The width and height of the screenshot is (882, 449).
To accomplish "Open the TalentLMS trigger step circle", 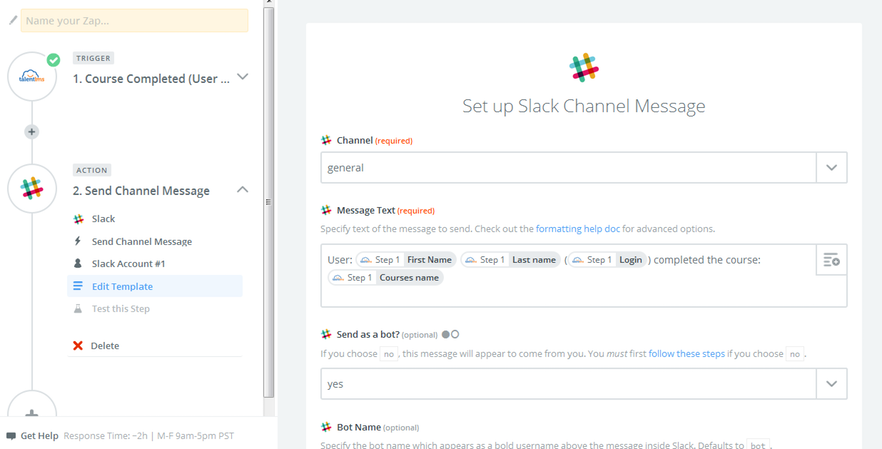I will point(32,77).
